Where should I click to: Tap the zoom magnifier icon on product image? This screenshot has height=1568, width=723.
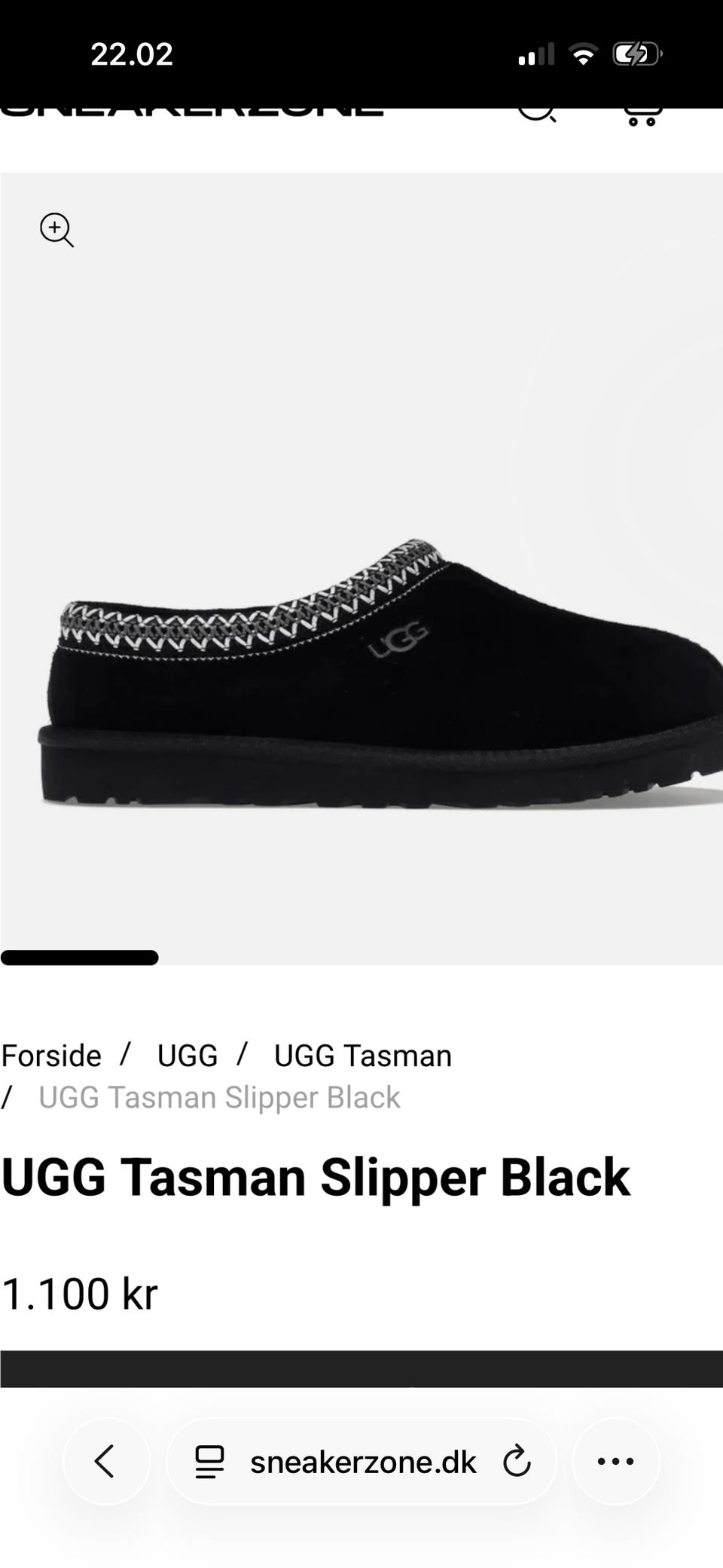(56, 230)
